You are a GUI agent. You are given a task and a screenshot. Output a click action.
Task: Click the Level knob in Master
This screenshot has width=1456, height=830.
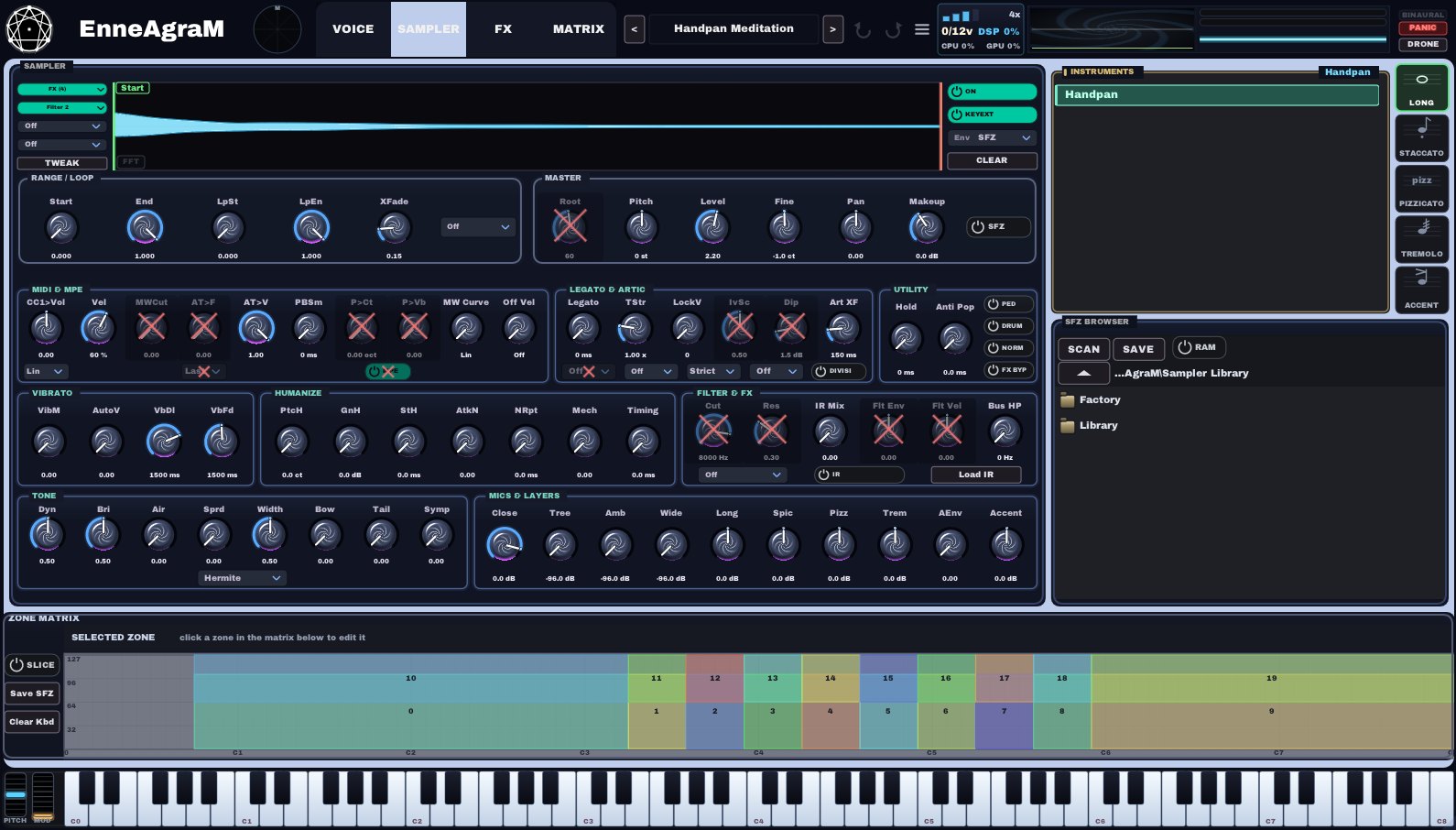[x=712, y=227]
